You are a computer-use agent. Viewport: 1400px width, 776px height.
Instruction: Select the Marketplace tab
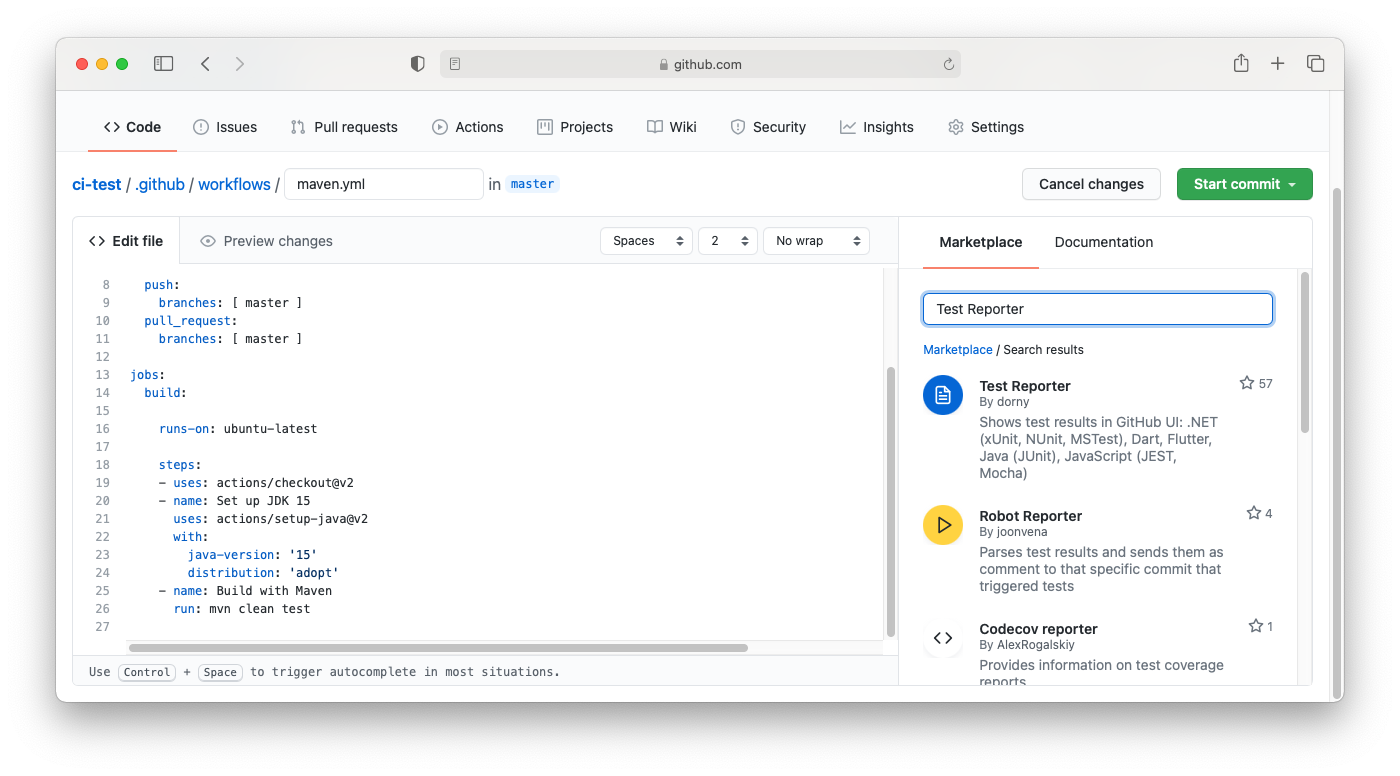coord(981,242)
